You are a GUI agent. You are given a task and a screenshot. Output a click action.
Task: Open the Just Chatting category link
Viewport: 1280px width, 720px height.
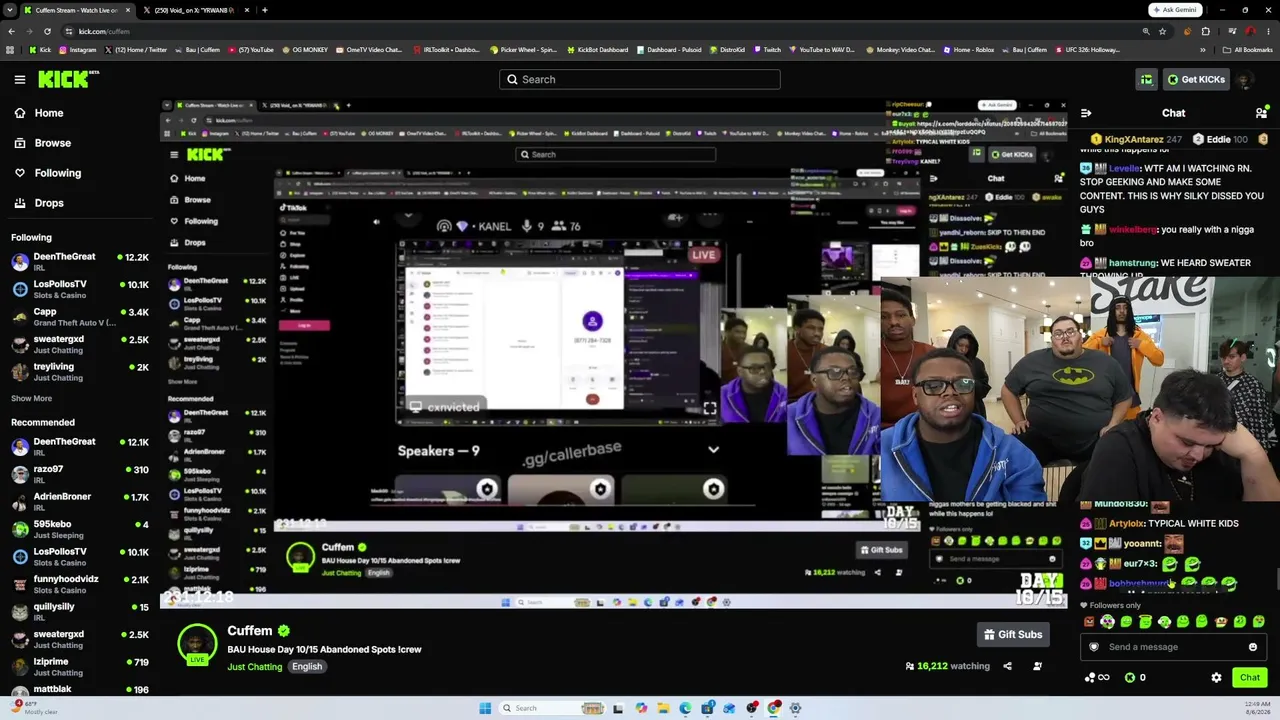(x=254, y=667)
